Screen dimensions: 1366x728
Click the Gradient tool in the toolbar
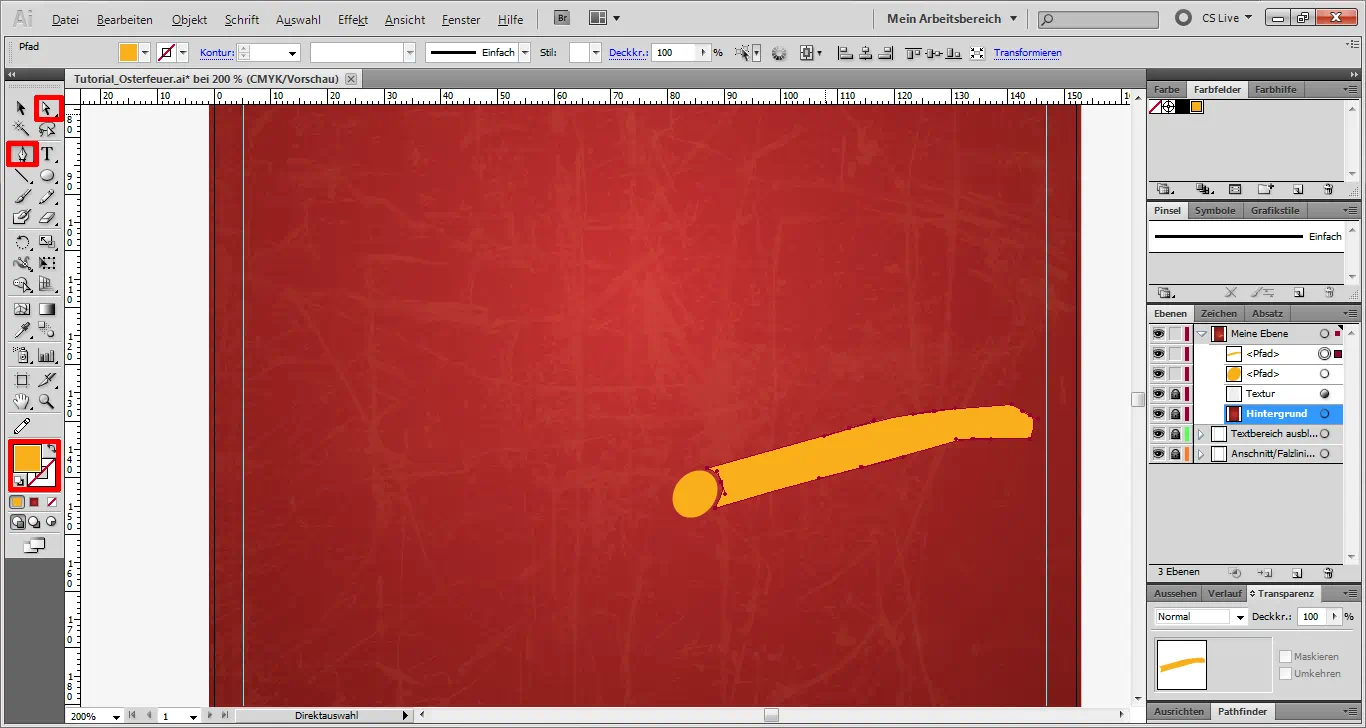pos(48,308)
